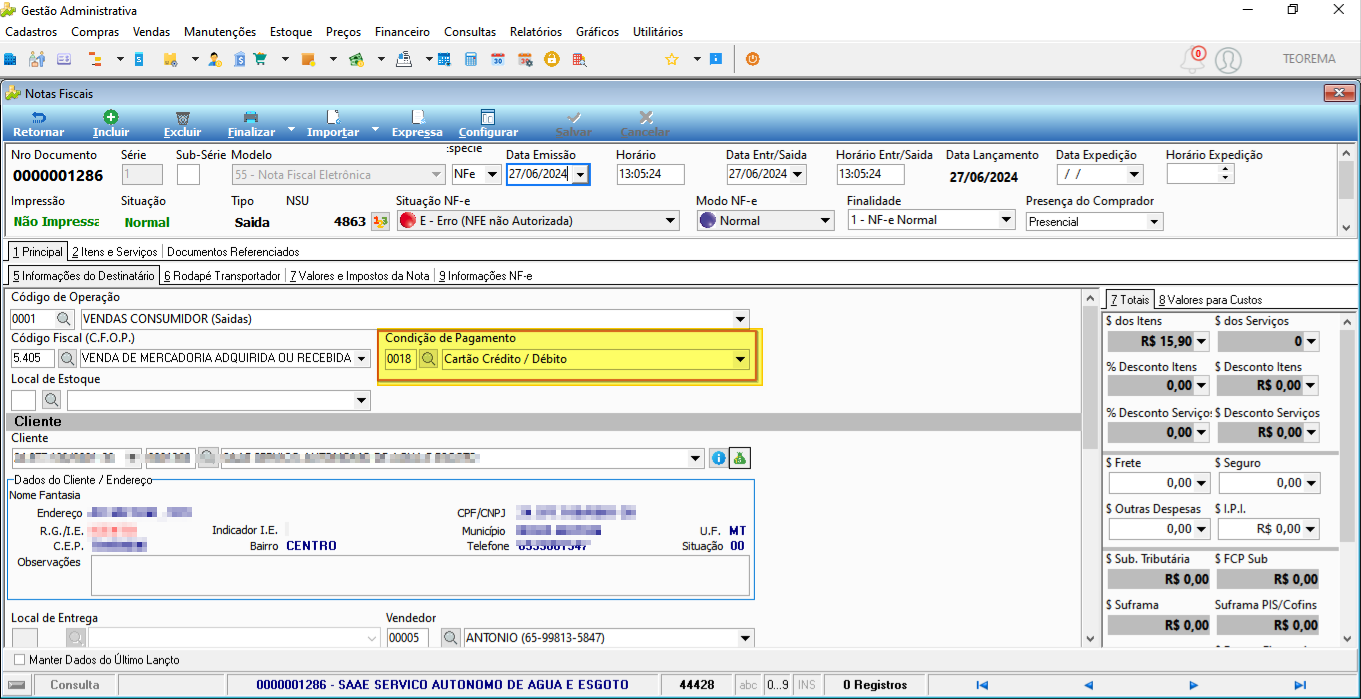Switch to the Itens e Serviços tab

coord(114,252)
